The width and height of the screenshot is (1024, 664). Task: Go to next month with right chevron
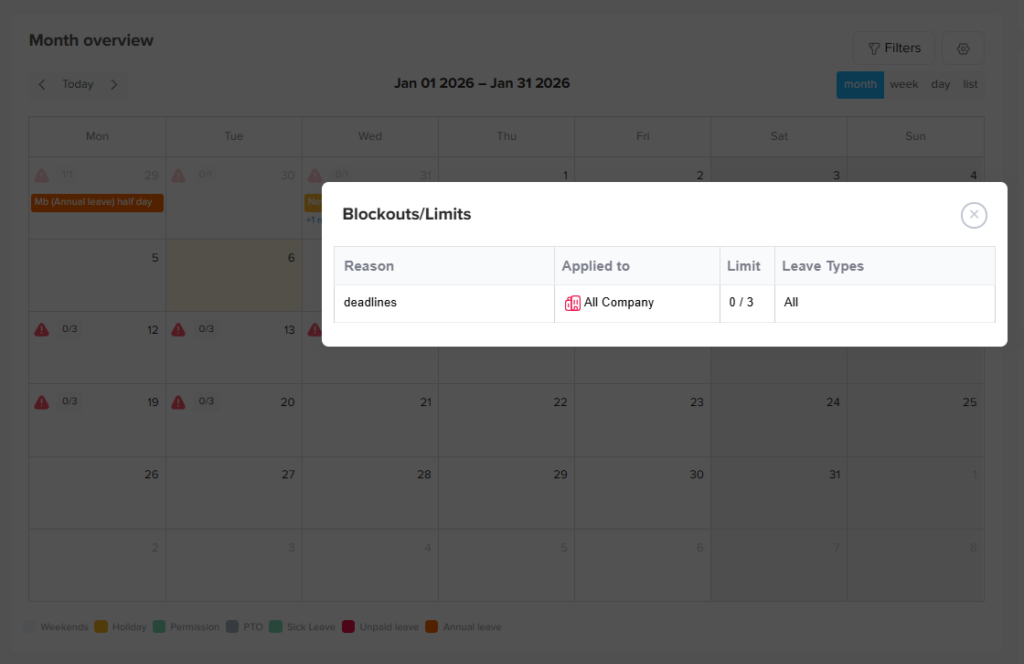tap(114, 85)
